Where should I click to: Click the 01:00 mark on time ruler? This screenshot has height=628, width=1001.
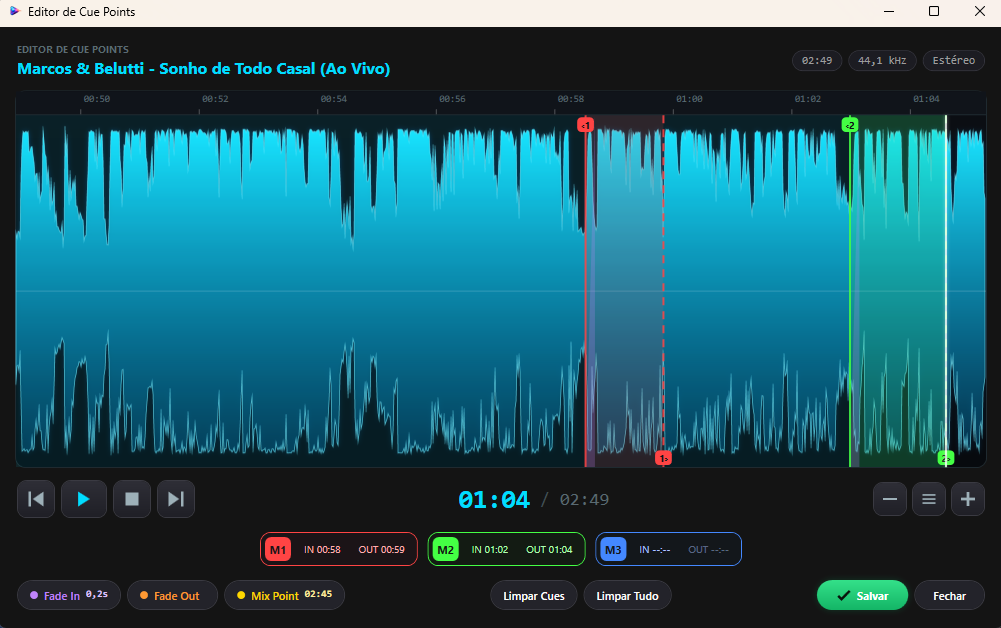(x=689, y=99)
